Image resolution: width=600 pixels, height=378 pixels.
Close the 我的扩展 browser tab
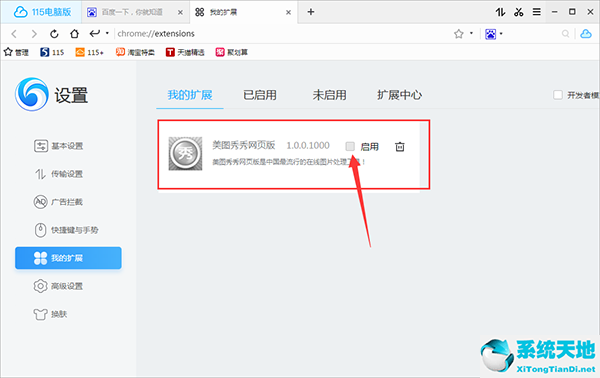pyautogui.click(x=289, y=13)
